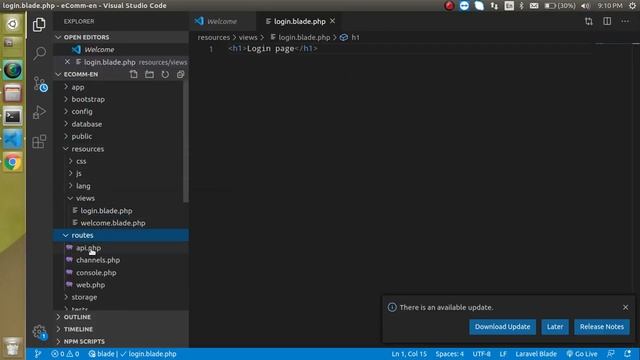Open the Search view in activity bar

tap(39, 53)
